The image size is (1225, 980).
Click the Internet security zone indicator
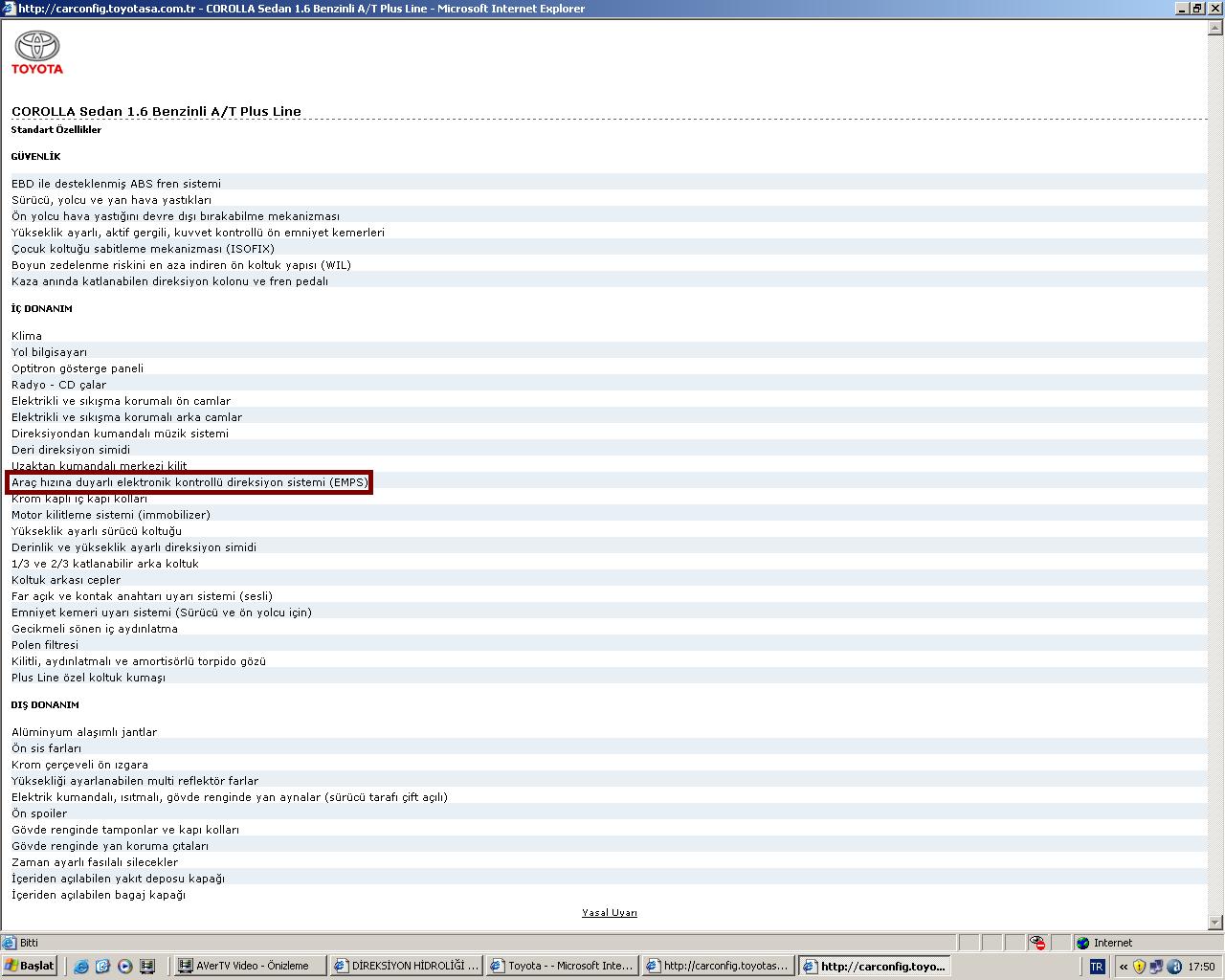tap(1110, 943)
